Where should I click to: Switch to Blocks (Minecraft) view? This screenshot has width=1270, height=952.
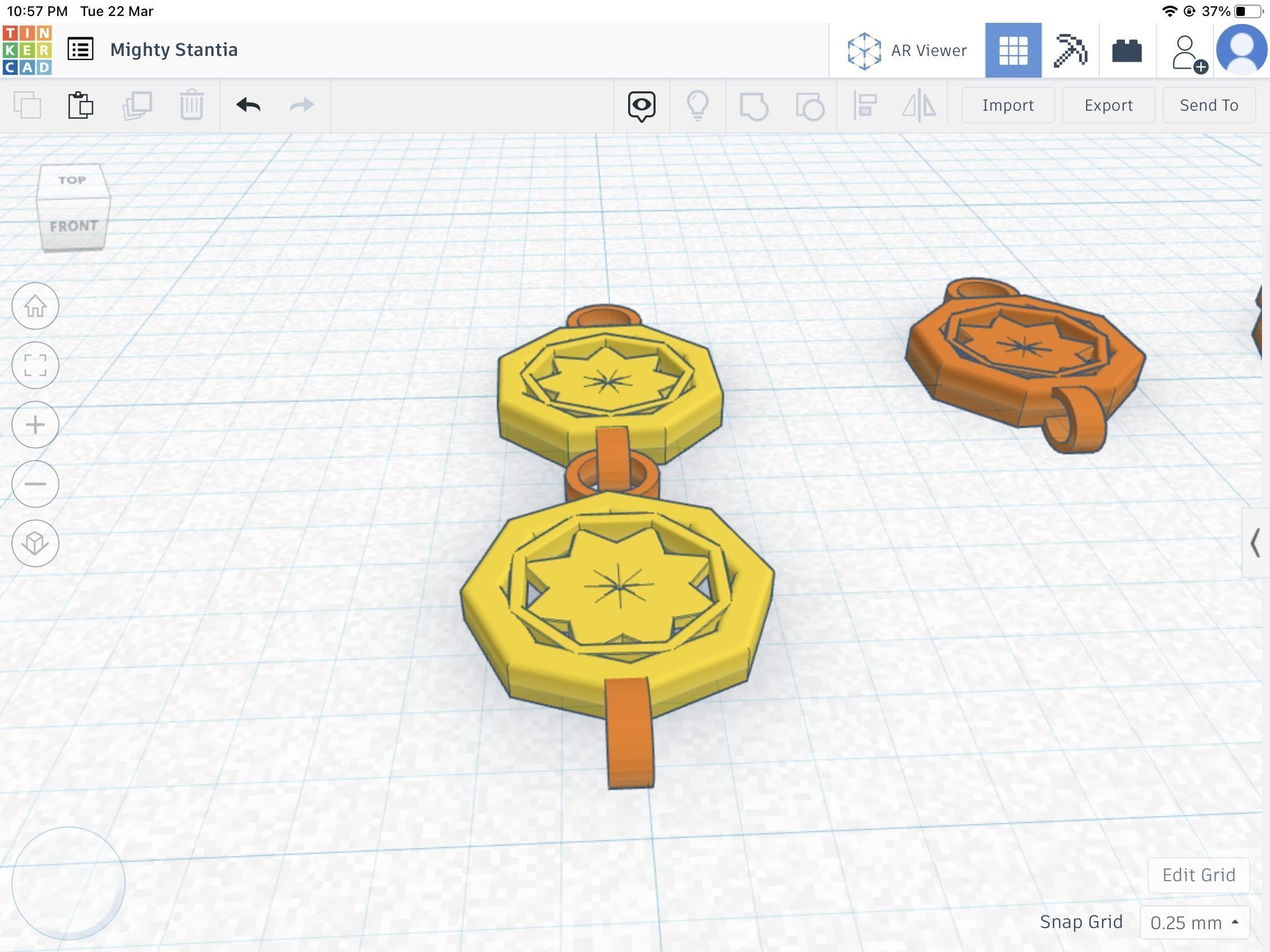pos(1072,50)
